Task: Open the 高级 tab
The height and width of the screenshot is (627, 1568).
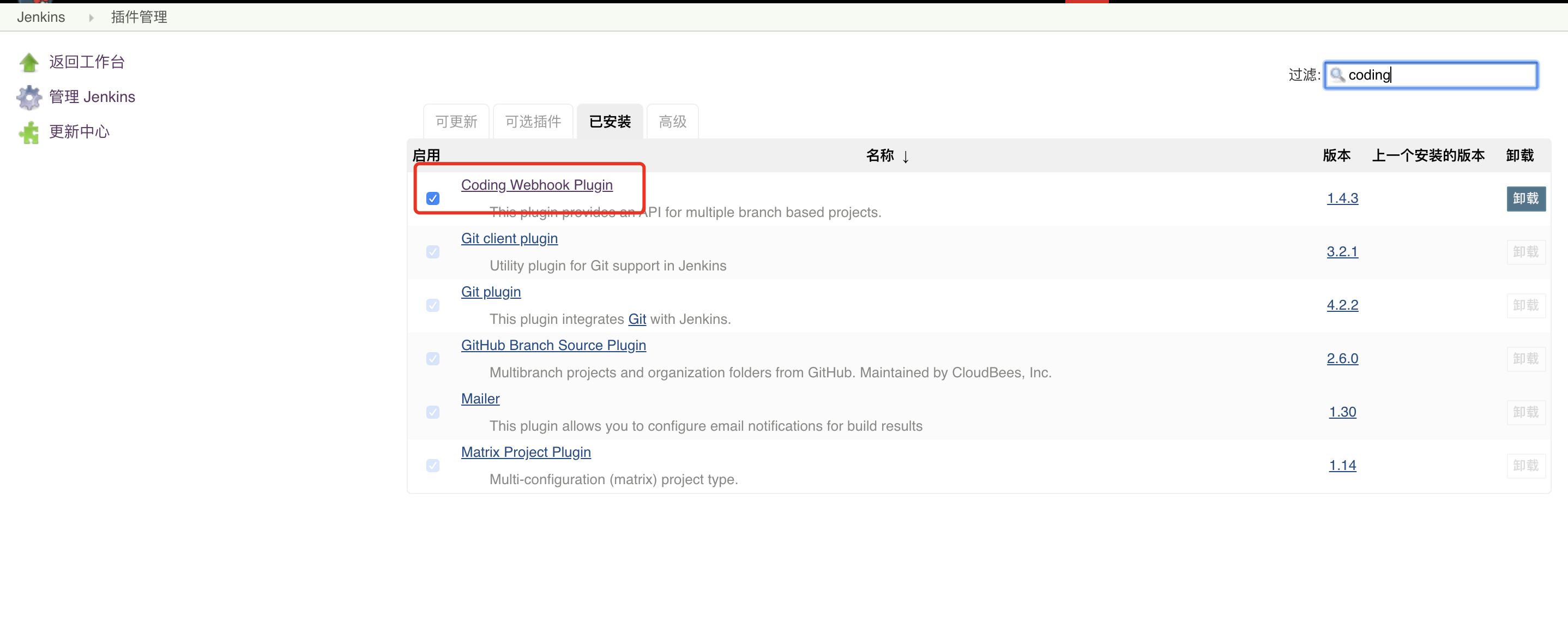Action: pyautogui.click(x=672, y=121)
